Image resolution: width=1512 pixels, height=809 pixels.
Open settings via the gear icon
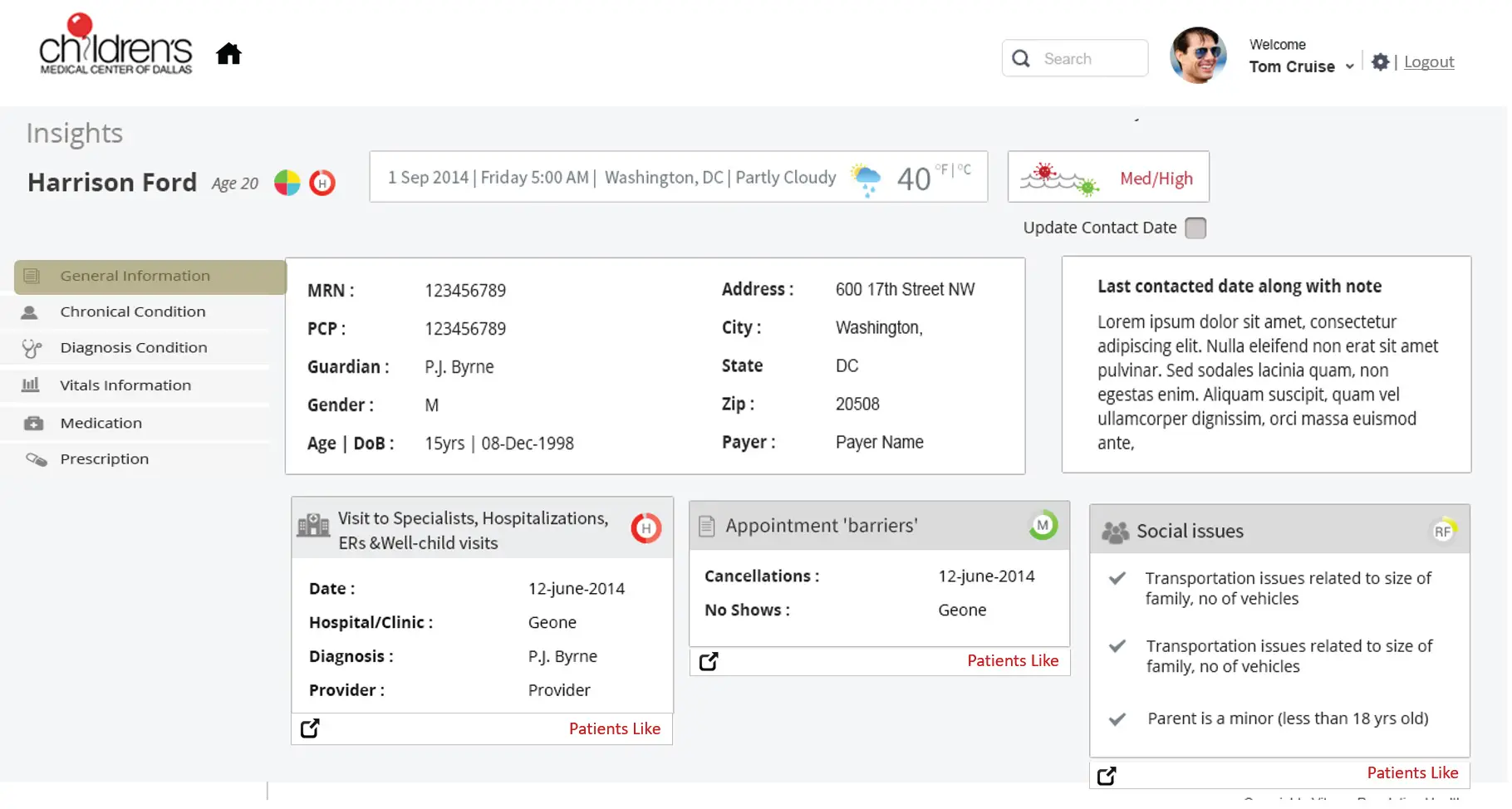(x=1380, y=61)
